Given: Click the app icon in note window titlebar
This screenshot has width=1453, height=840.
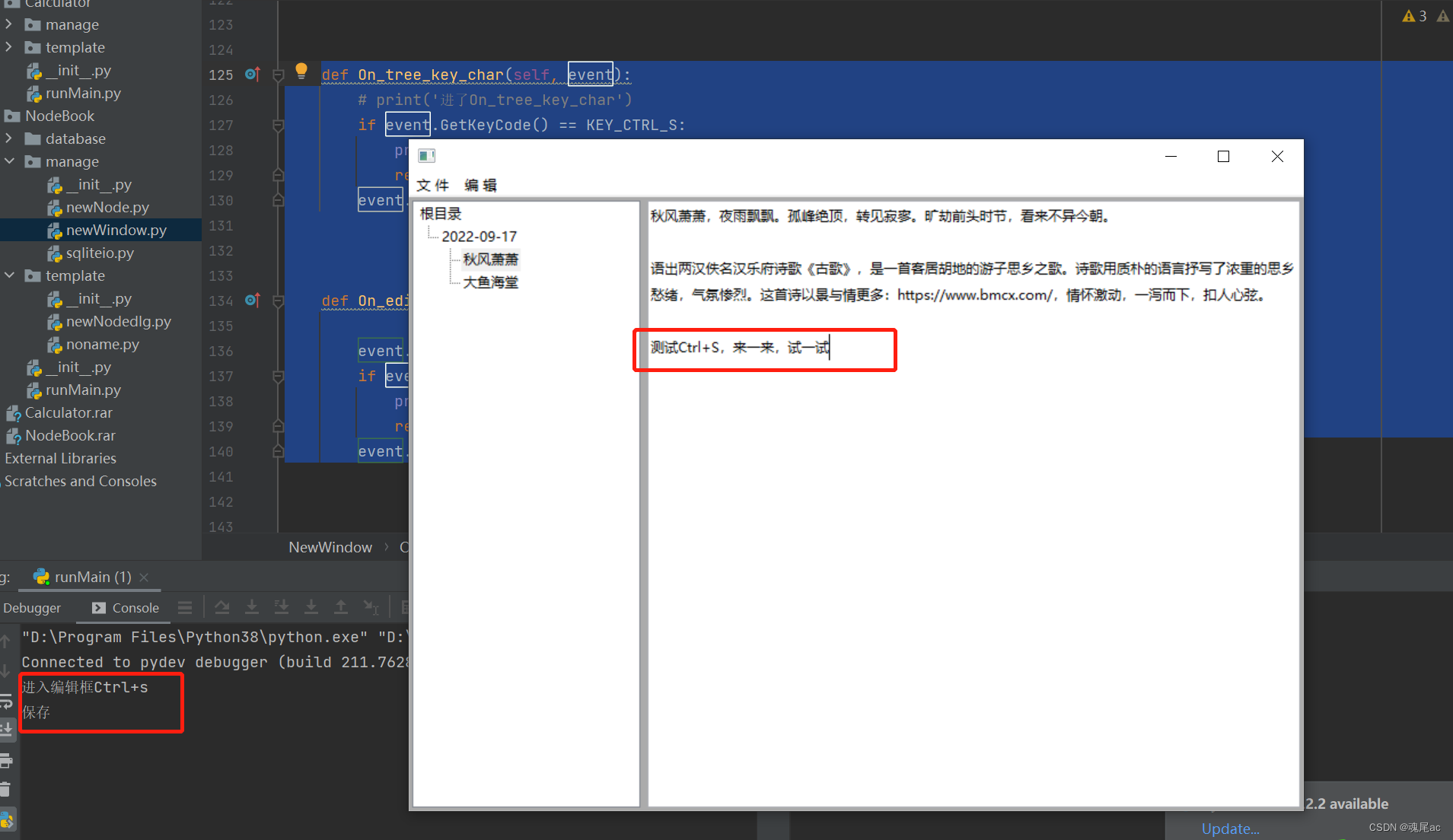Looking at the screenshot, I should (x=427, y=156).
